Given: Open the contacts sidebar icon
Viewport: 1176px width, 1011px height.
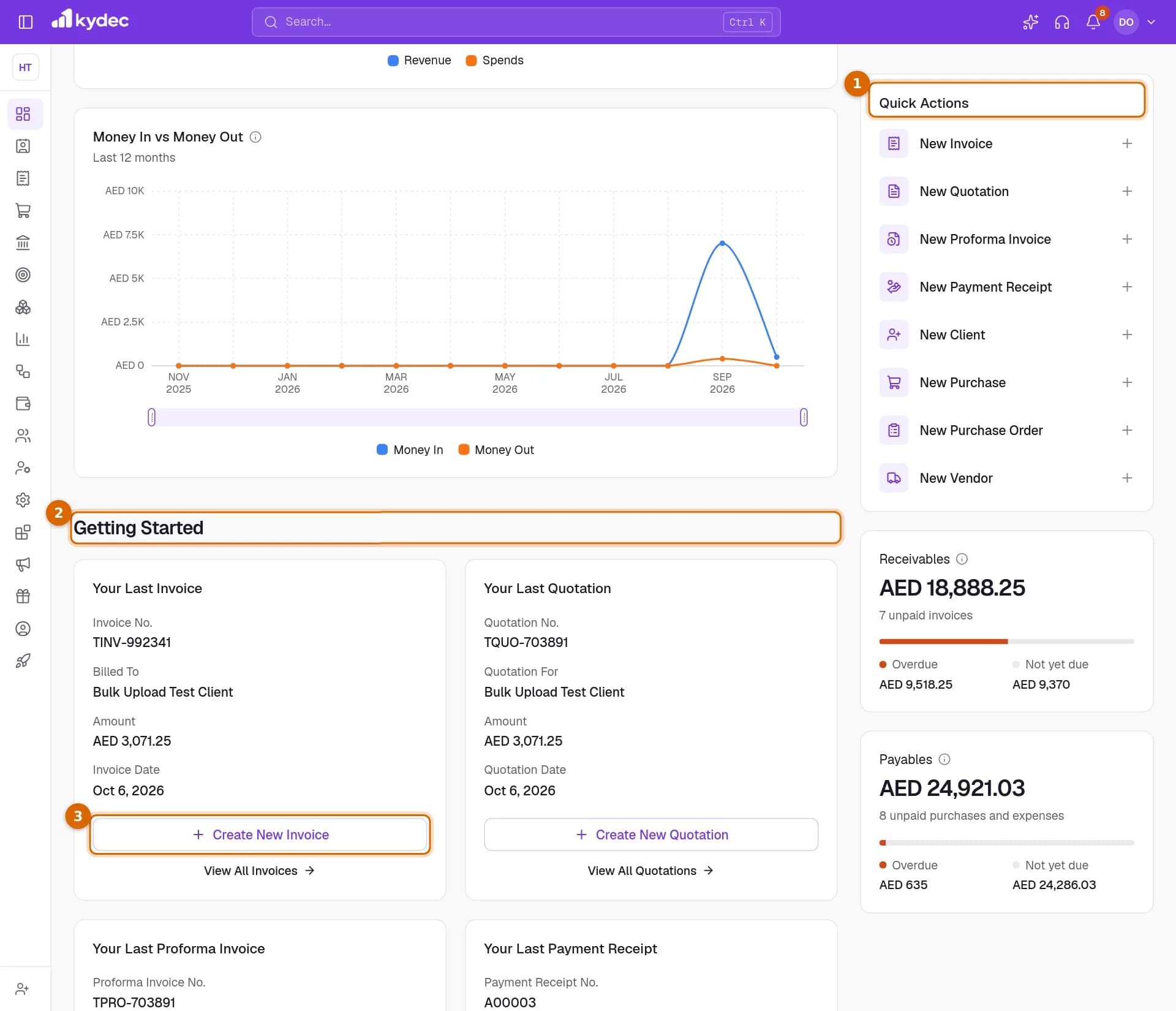Looking at the screenshot, I should 23,146.
